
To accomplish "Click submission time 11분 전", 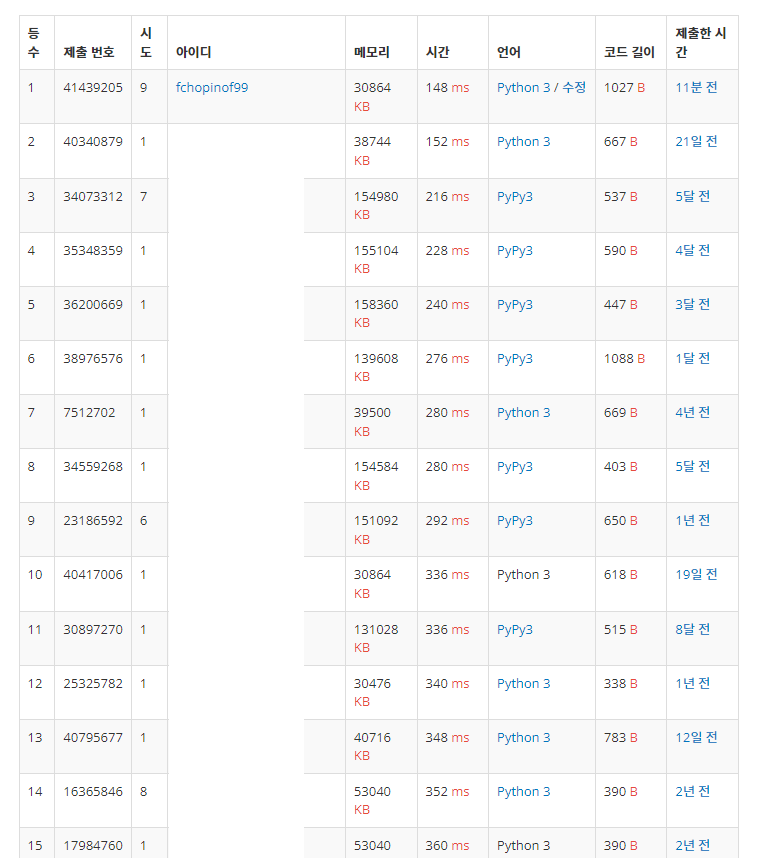I will 696,88.
